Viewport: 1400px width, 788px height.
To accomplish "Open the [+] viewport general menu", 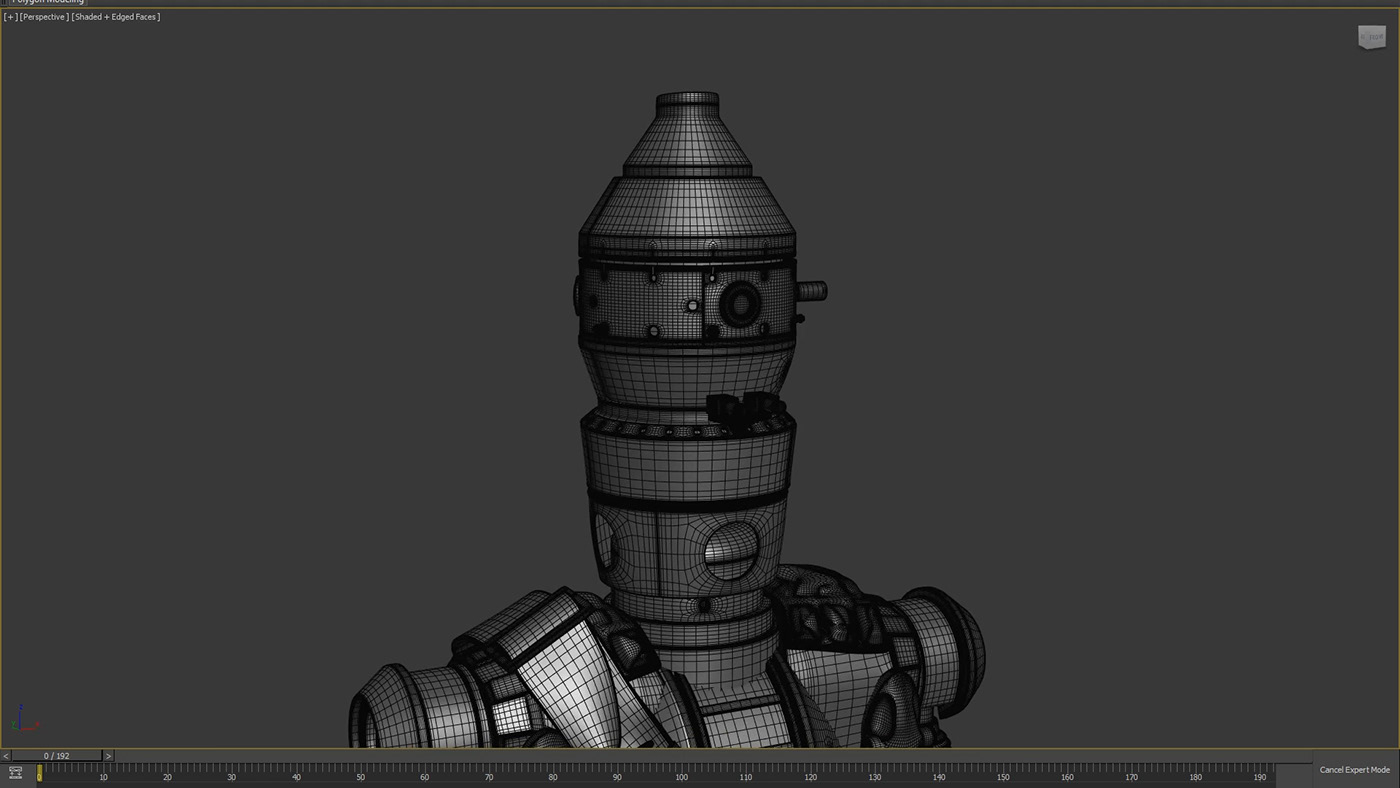I will (x=10, y=17).
